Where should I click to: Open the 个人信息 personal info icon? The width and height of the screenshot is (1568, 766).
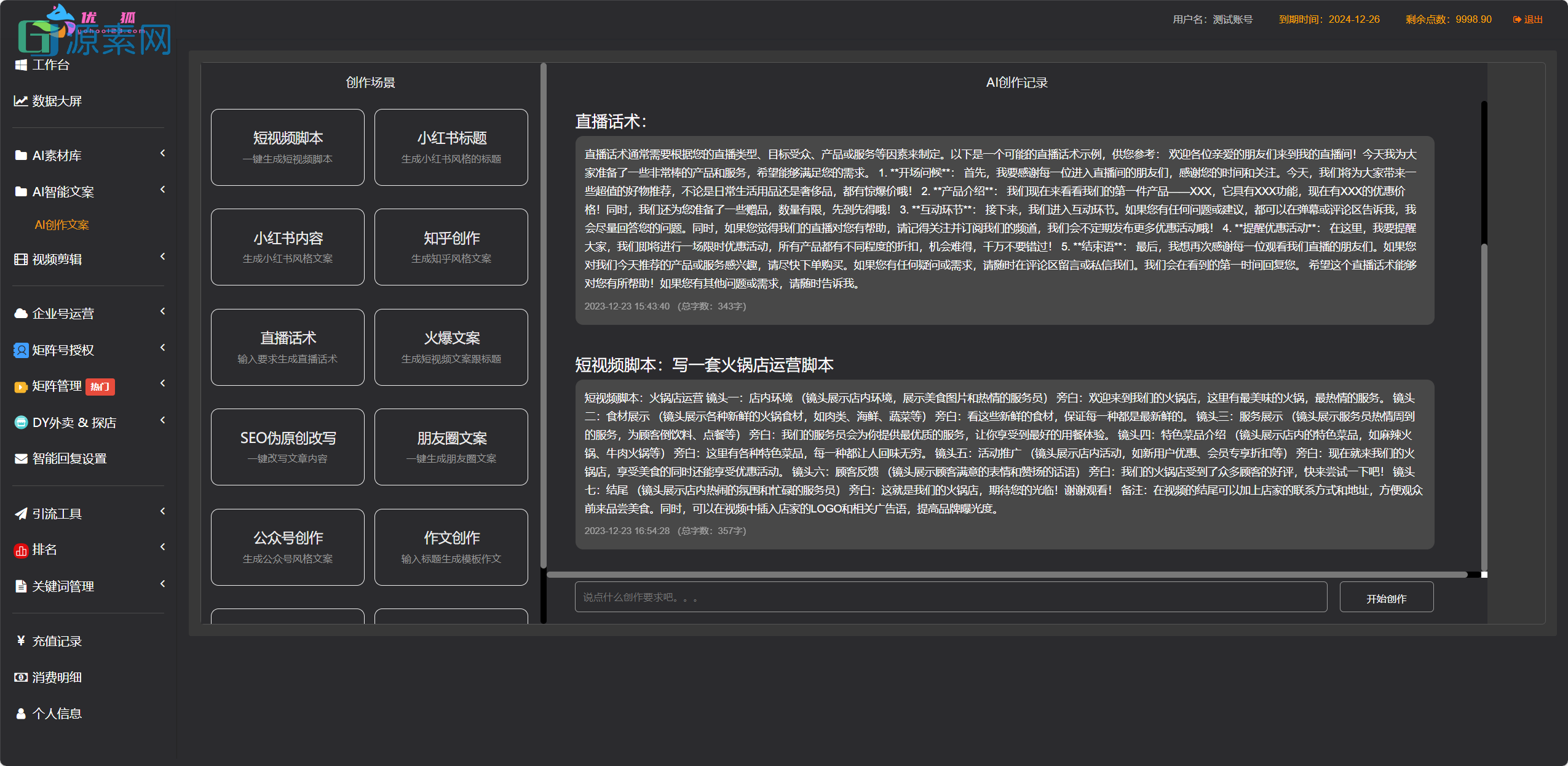[20, 713]
